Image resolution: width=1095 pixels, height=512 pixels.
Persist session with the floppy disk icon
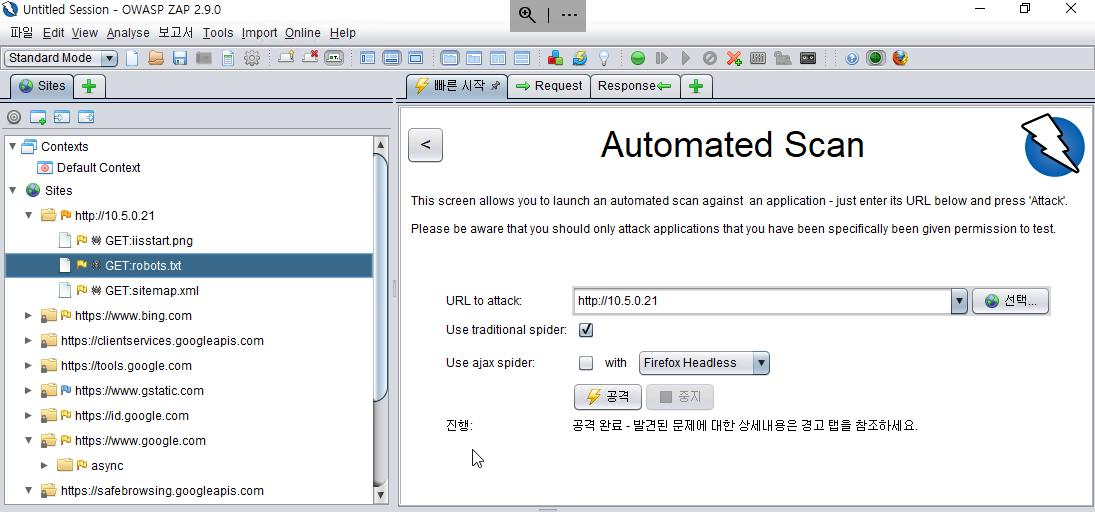179,59
